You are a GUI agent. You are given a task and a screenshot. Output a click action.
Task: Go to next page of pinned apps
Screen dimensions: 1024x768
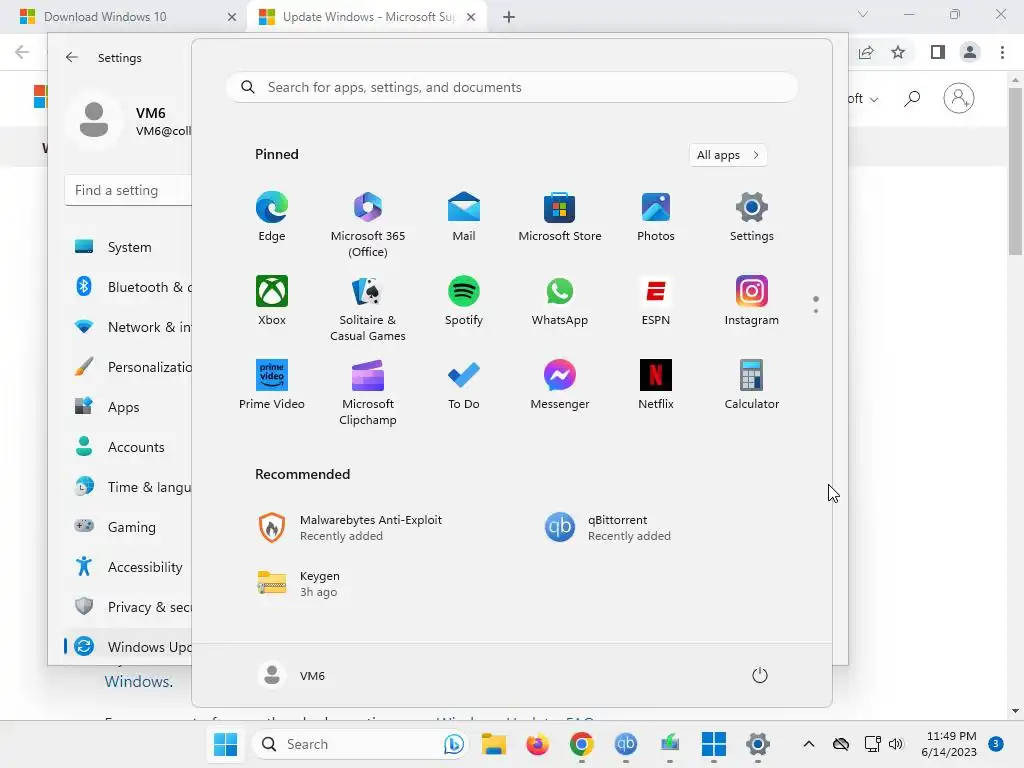point(816,311)
